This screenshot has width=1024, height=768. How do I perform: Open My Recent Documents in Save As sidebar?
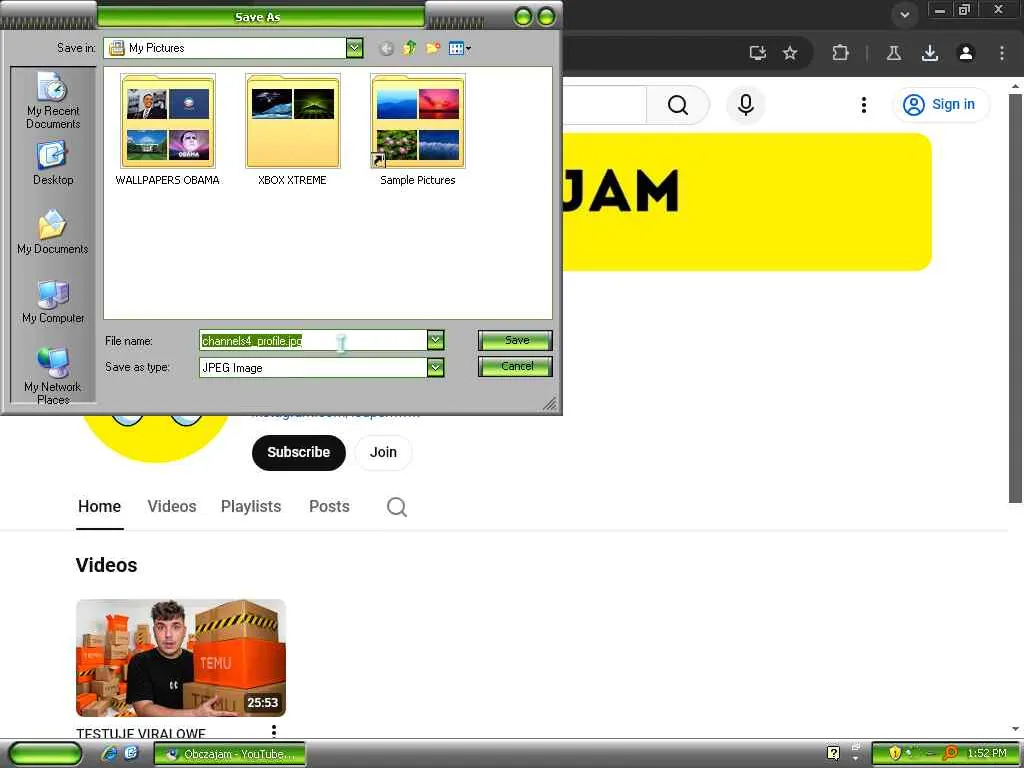pyautogui.click(x=53, y=100)
